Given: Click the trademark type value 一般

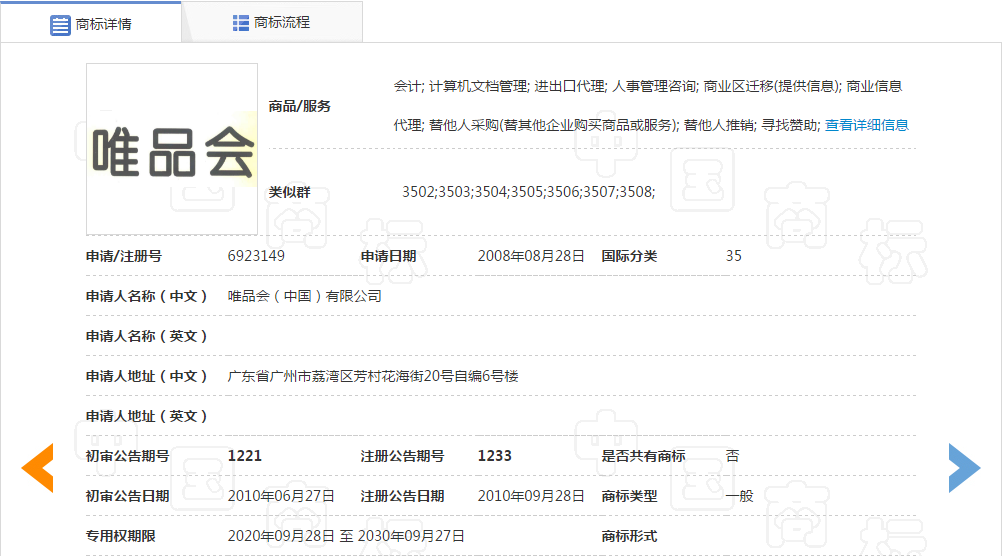Looking at the screenshot, I should click(x=740, y=496).
